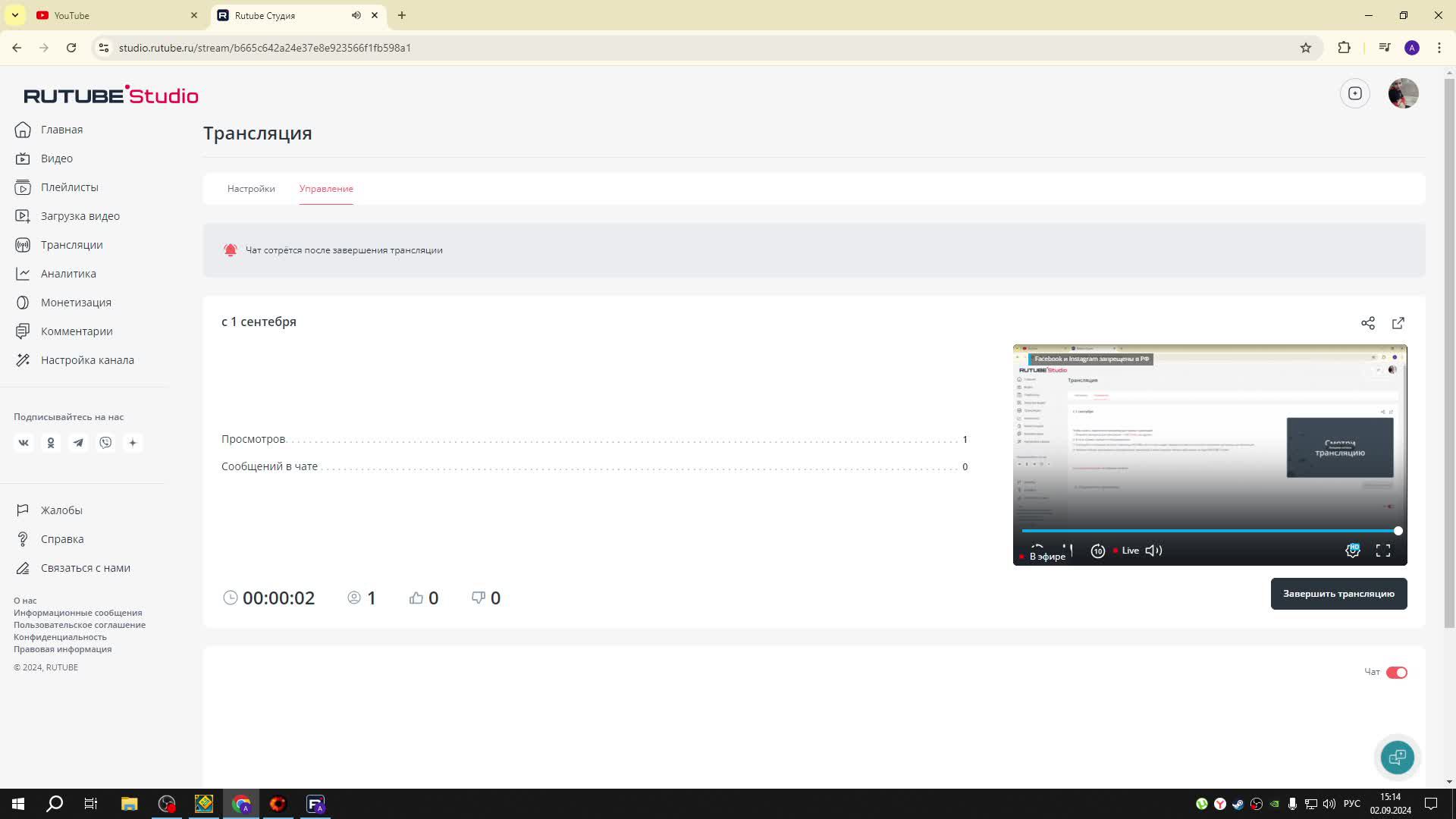Open player quality settings gear
The height and width of the screenshot is (819, 1456).
(1353, 551)
